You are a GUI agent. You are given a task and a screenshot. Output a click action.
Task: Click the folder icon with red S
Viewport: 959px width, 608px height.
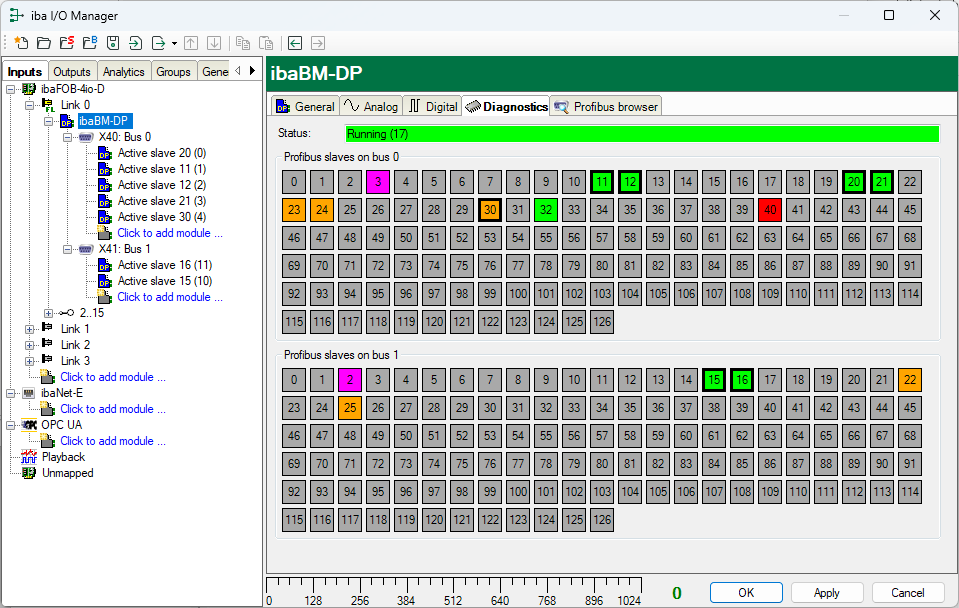pyautogui.click(x=66, y=43)
